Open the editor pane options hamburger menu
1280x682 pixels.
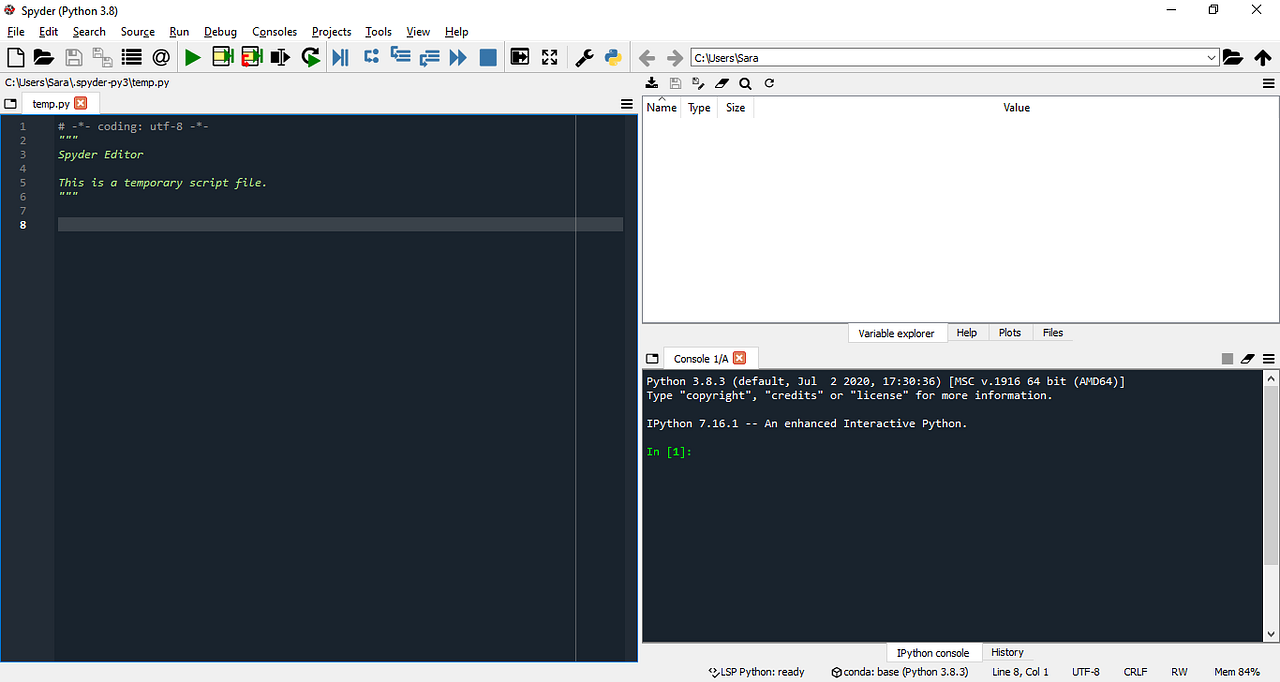[x=627, y=103]
